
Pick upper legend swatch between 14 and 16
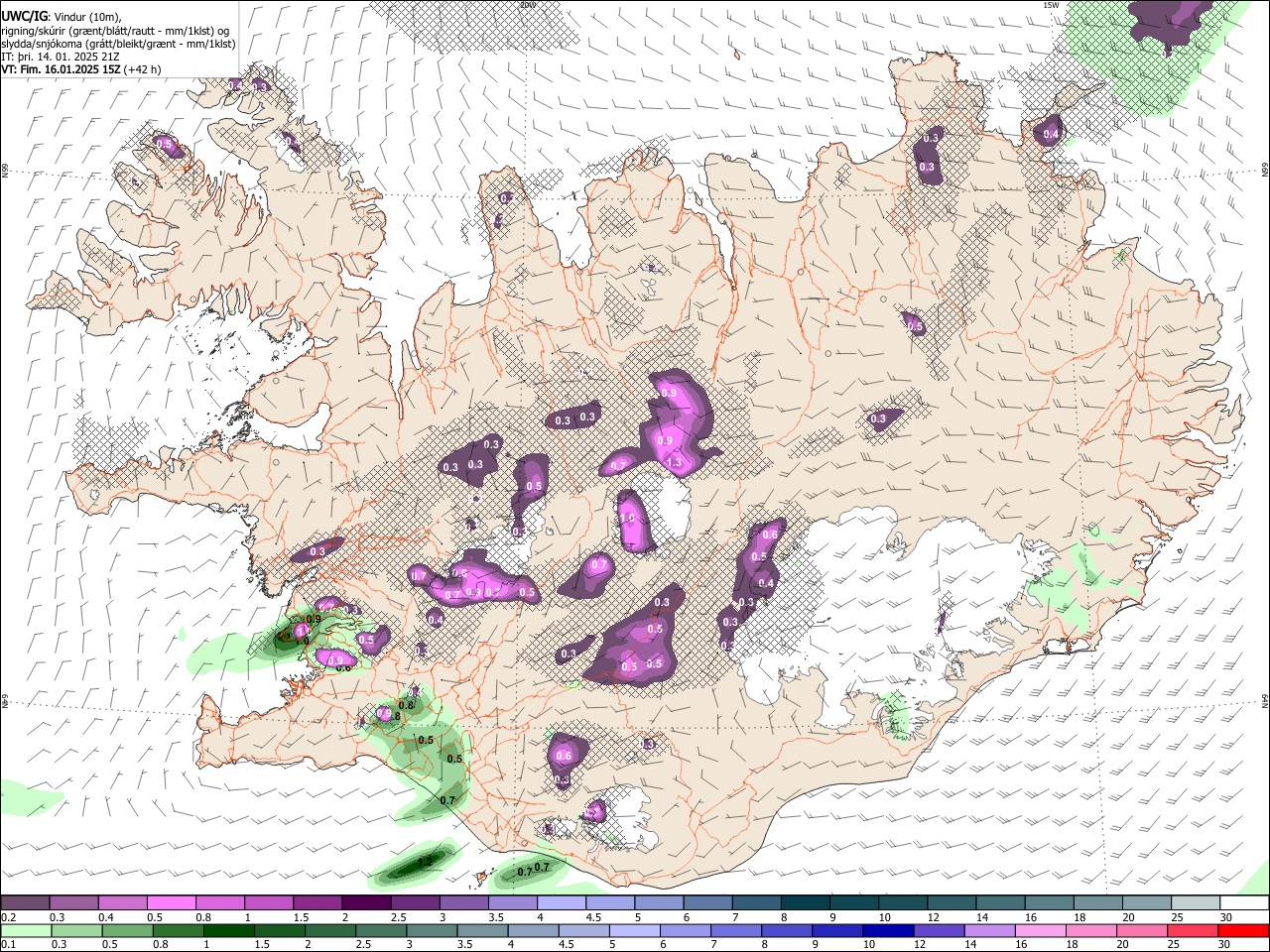(1001, 903)
